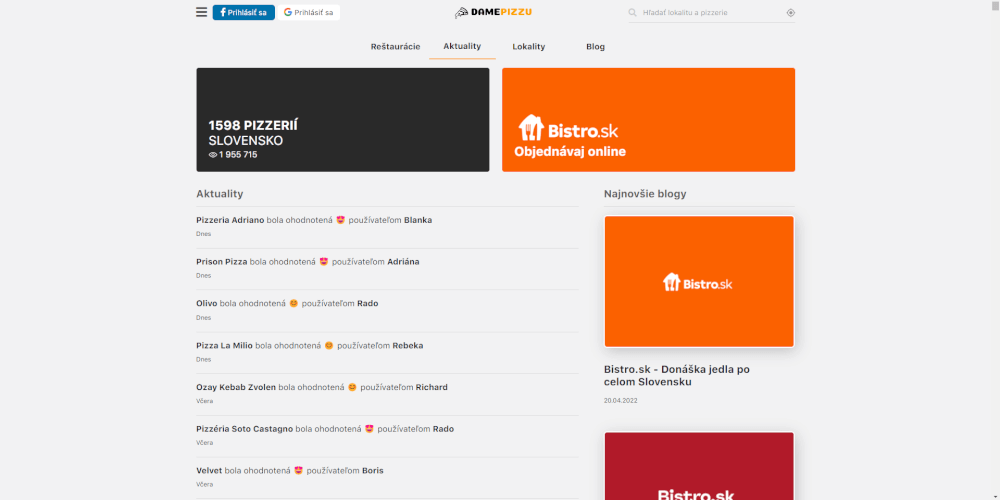Screen dimensions: 1000x500
Task: Click the orange Bistro.sk blog thumbnail
Action: [x=698, y=282]
